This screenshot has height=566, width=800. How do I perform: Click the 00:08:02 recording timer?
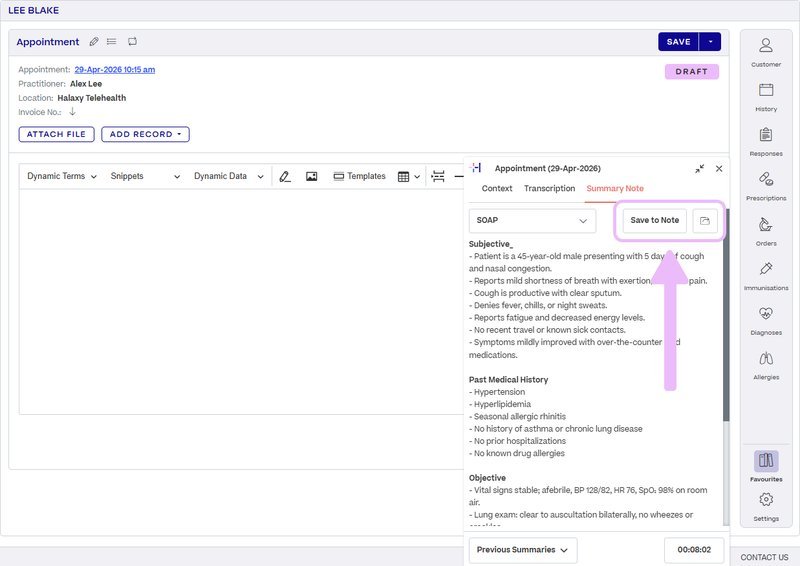click(694, 550)
